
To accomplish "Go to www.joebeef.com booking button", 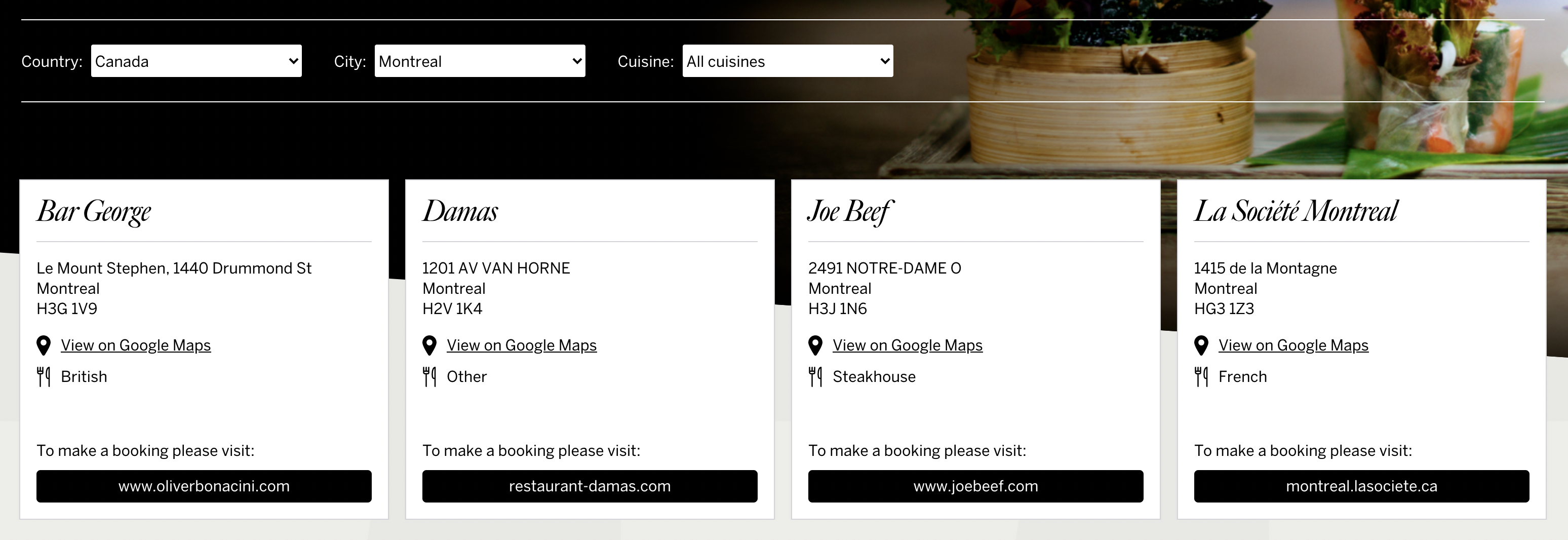I will [976, 486].
